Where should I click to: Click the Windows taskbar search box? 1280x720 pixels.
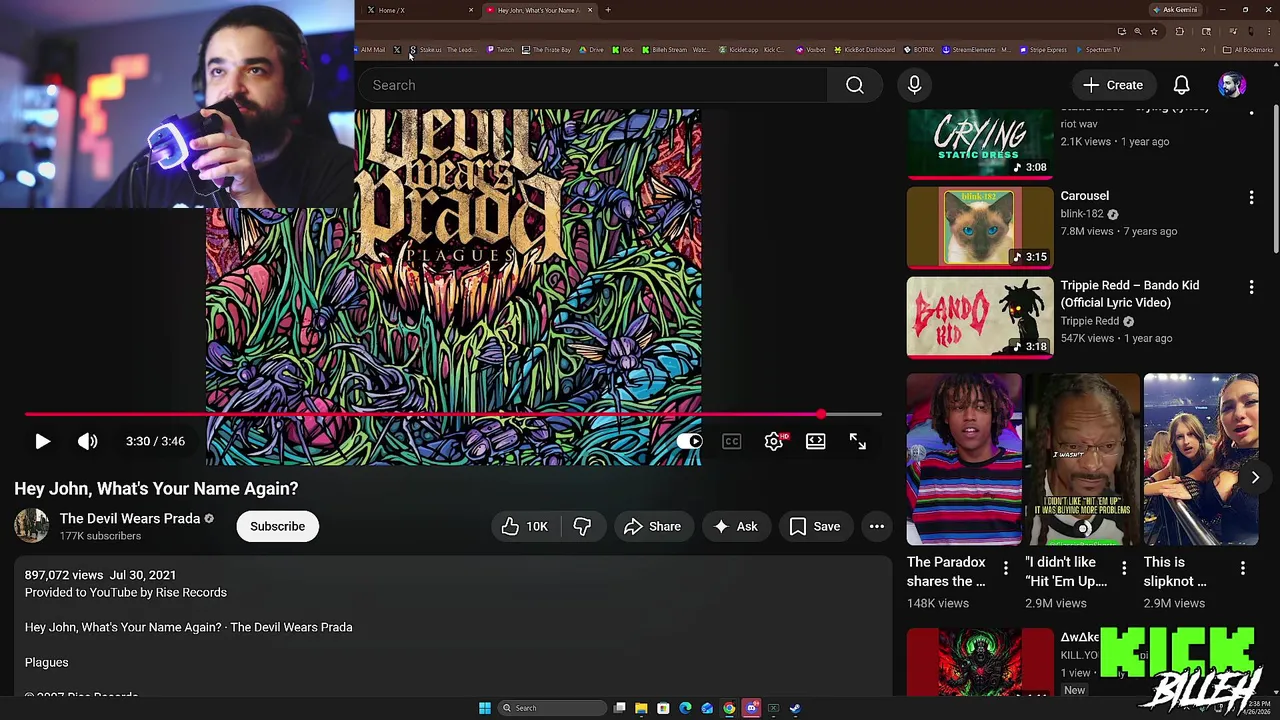point(553,708)
